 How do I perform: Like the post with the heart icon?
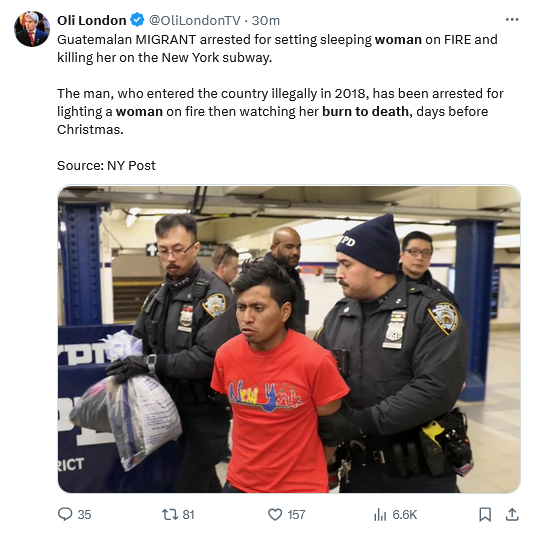tap(275, 514)
